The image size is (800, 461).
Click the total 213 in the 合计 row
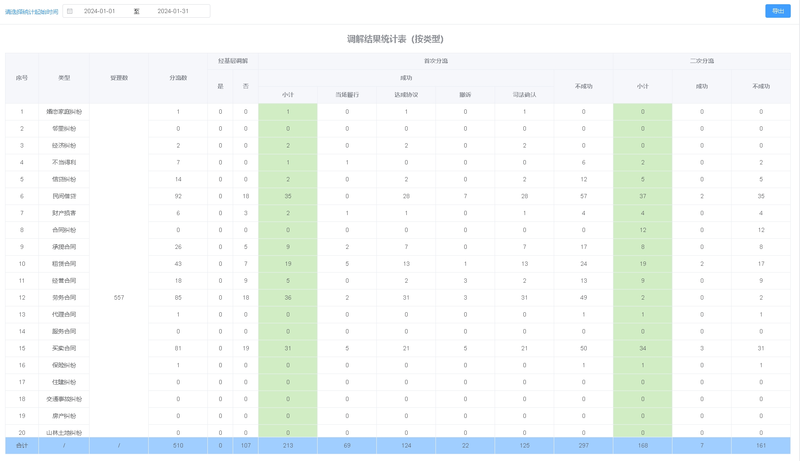288,445
